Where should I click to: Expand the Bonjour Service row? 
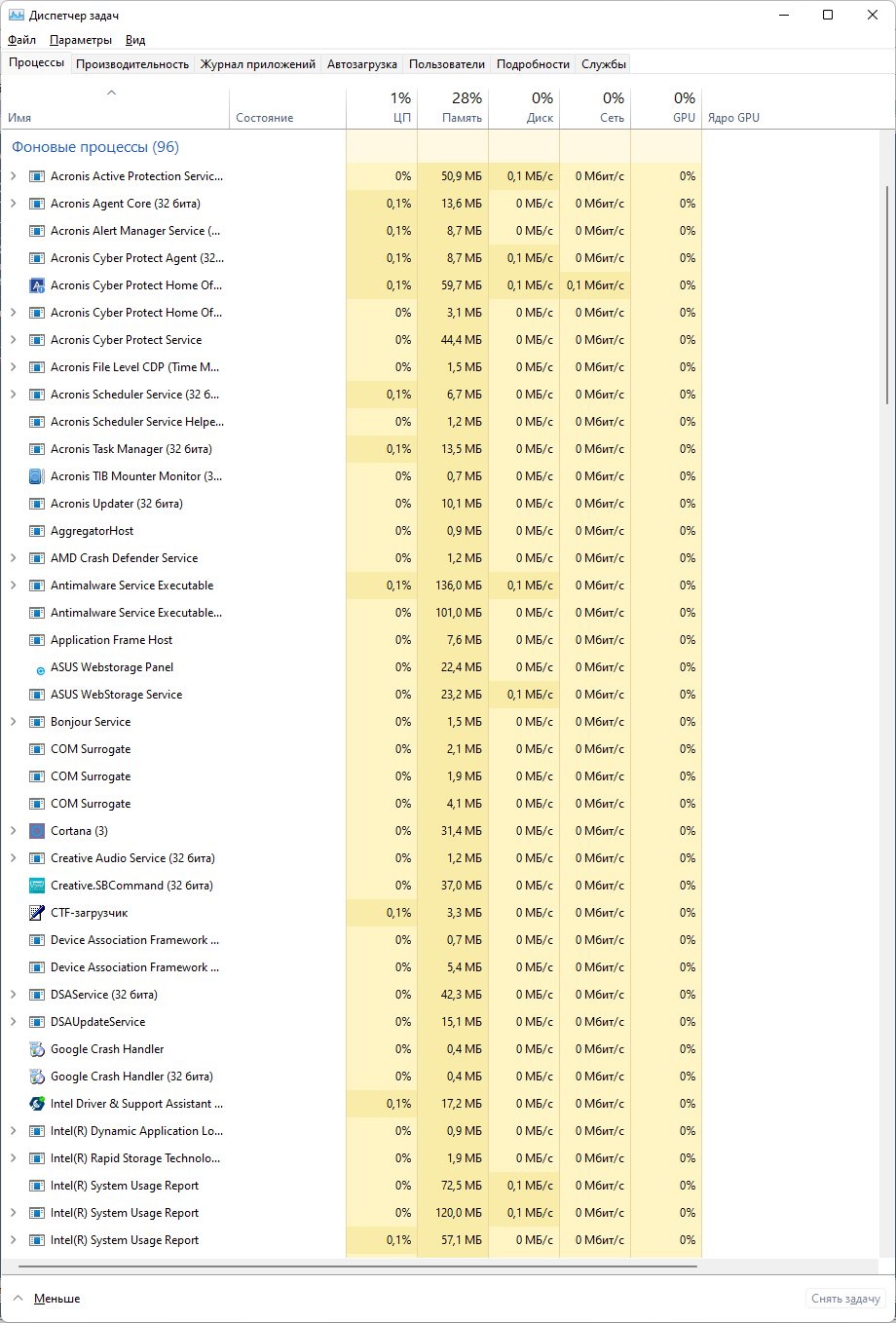pos(13,722)
